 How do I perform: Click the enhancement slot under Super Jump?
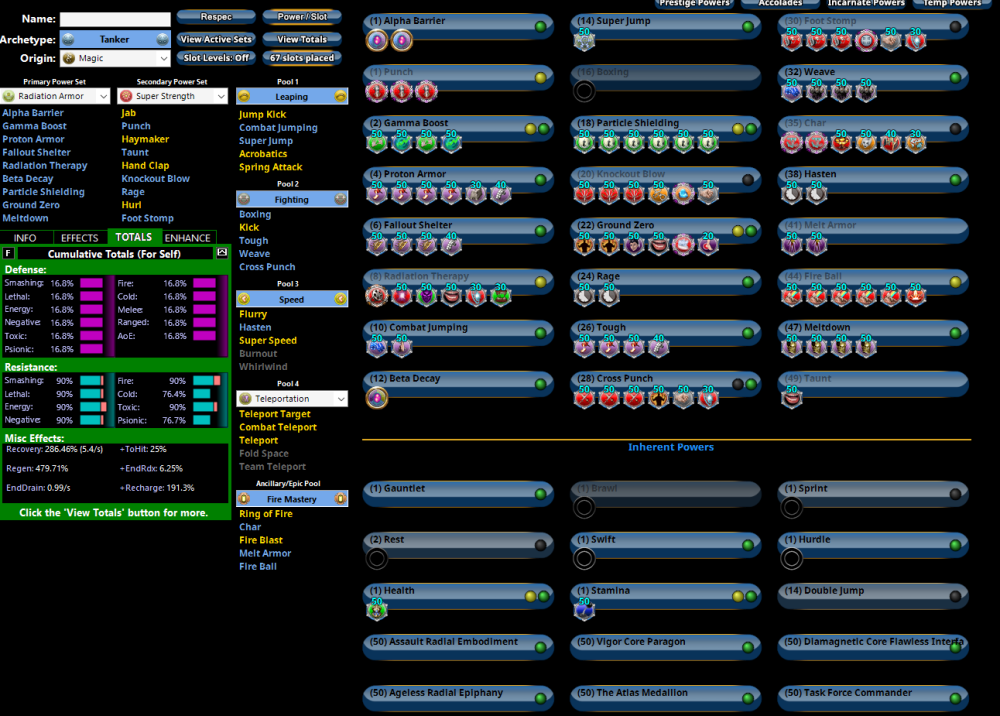[584, 40]
